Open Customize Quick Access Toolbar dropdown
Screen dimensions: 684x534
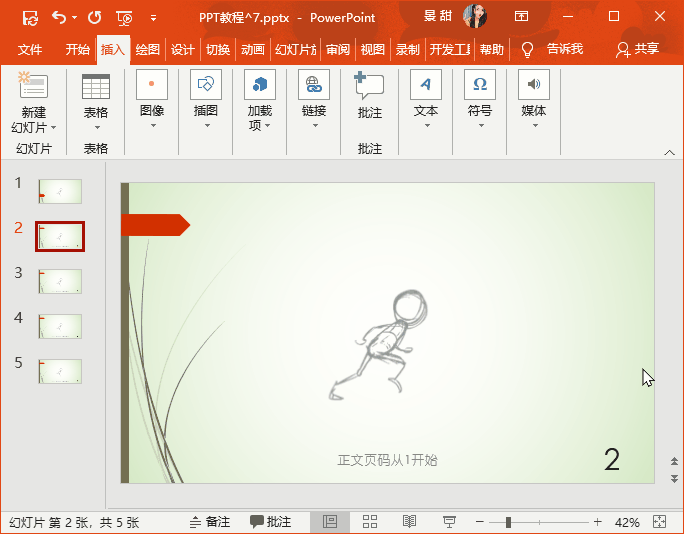pos(153,18)
